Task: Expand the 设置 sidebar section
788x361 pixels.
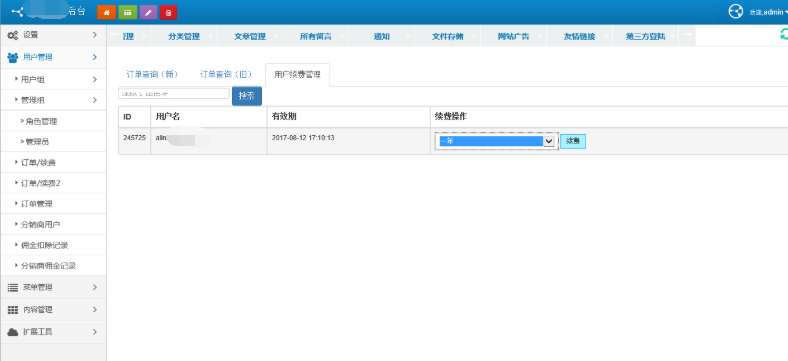Action: pos(53,35)
